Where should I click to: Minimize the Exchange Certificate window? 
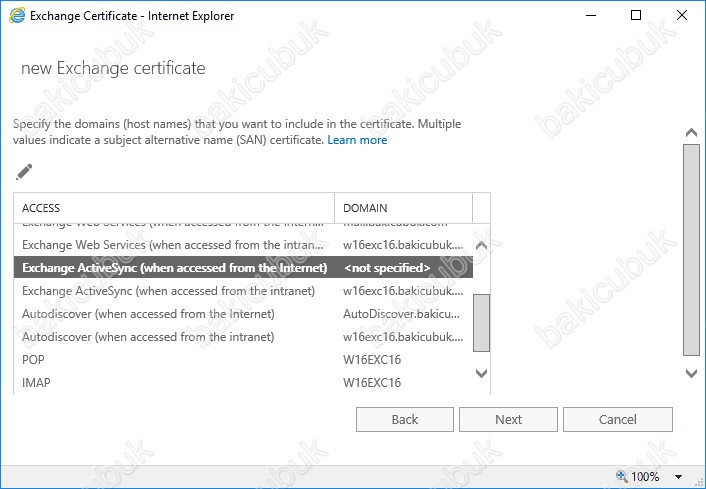(591, 15)
